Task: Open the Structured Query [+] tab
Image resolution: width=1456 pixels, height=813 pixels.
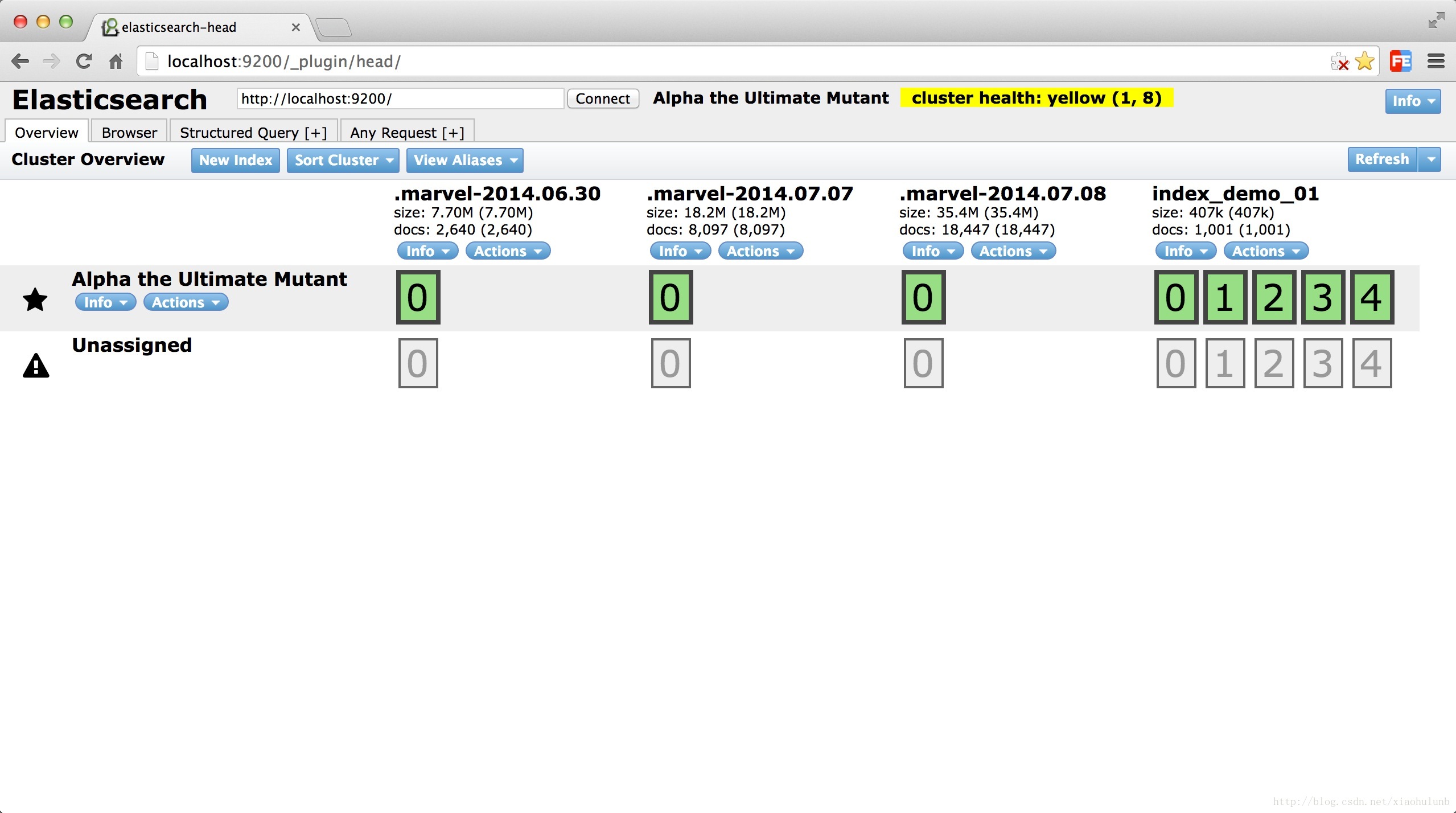Action: click(253, 132)
